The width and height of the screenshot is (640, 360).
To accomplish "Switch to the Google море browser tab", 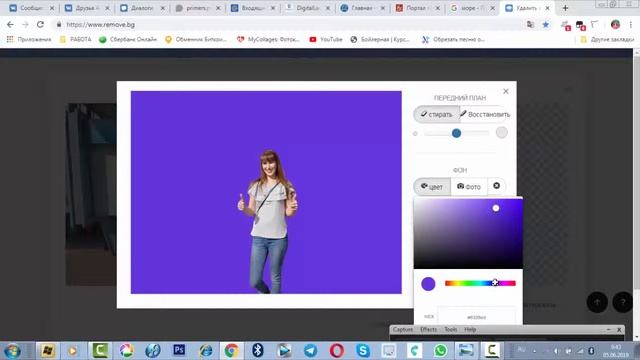I will (x=473, y=8).
